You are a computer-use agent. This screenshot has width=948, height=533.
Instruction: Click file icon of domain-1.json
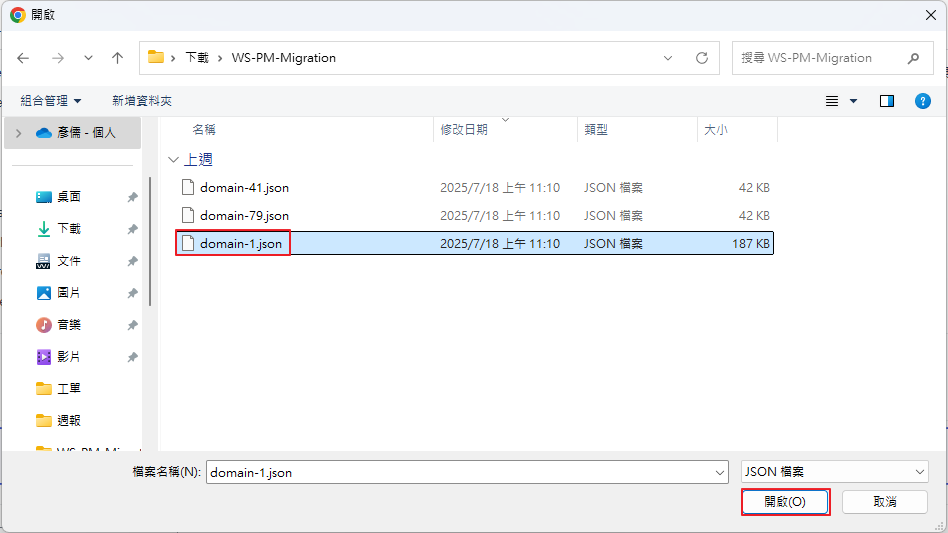(188, 243)
